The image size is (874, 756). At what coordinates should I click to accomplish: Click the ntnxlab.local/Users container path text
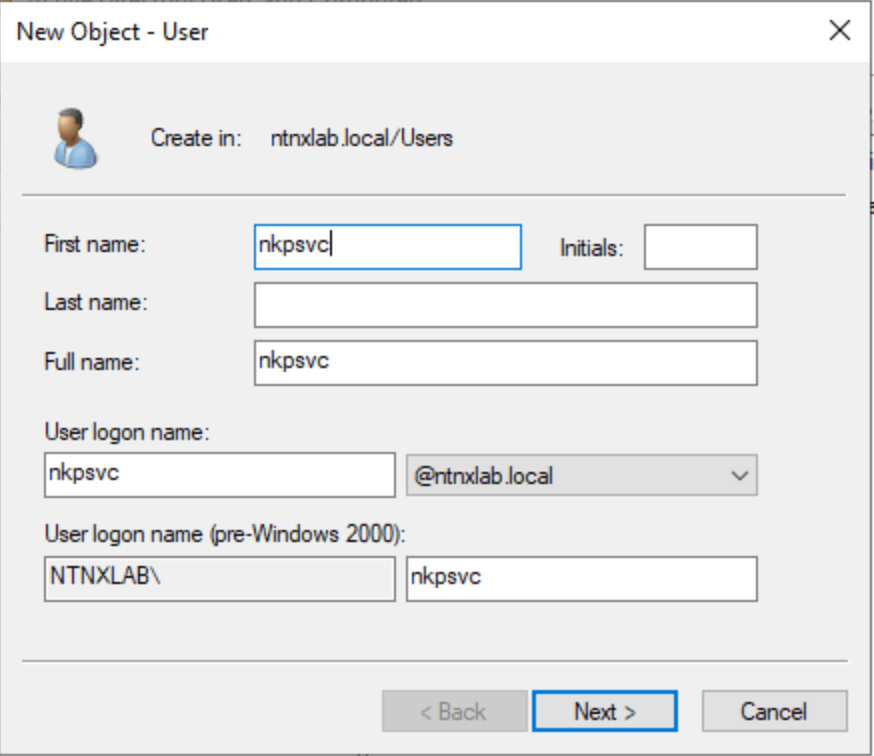(362, 138)
